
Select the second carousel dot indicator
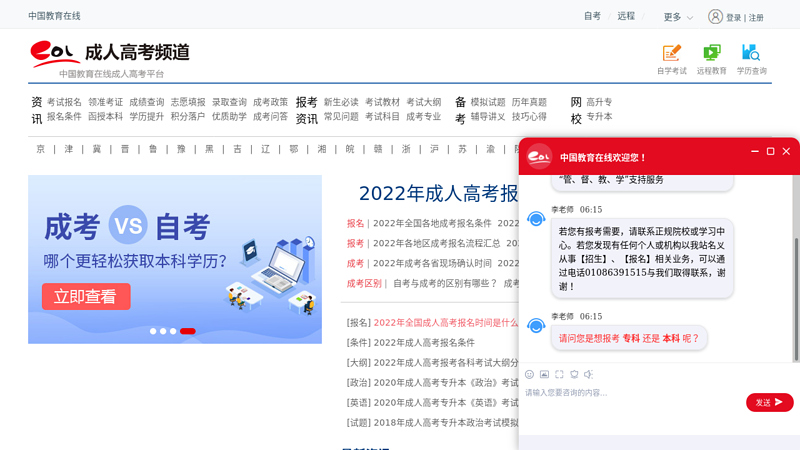point(163,331)
